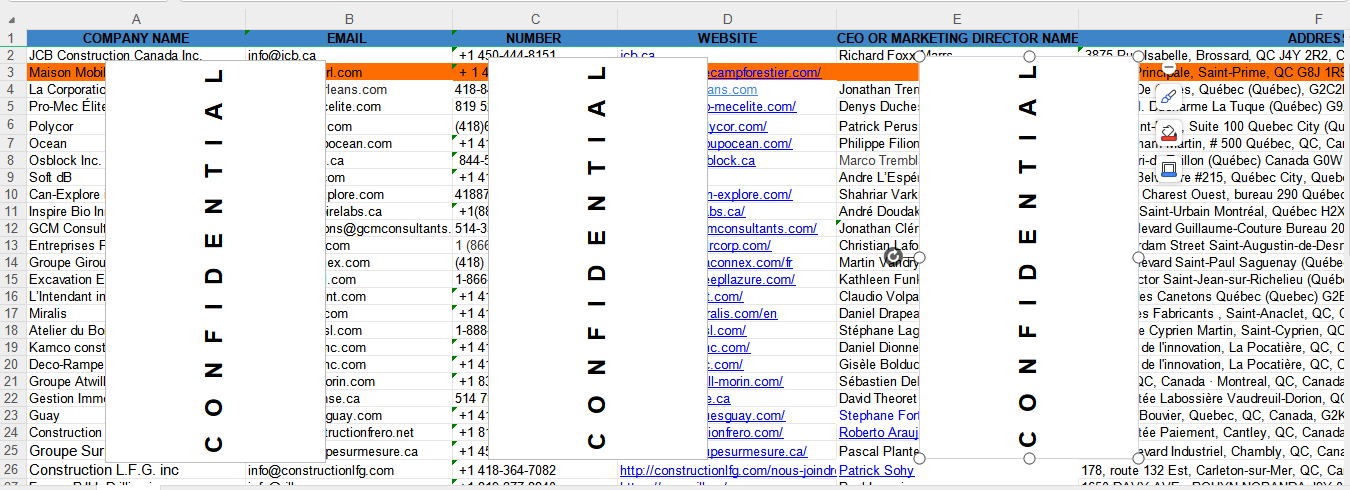The width and height of the screenshot is (1350, 490).
Task: Click the Groupe Atwill company cell
Action: coord(66,381)
